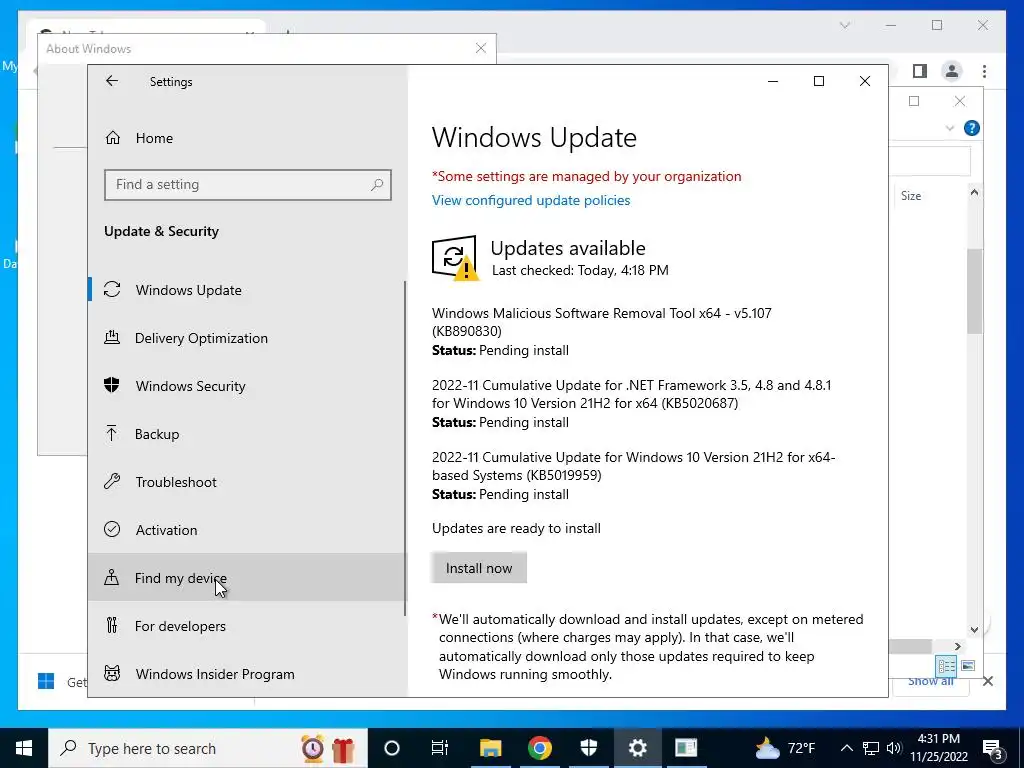This screenshot has height=768, width=1024.
Task: Click the Updates available heading
Action: tap(568, 248)
